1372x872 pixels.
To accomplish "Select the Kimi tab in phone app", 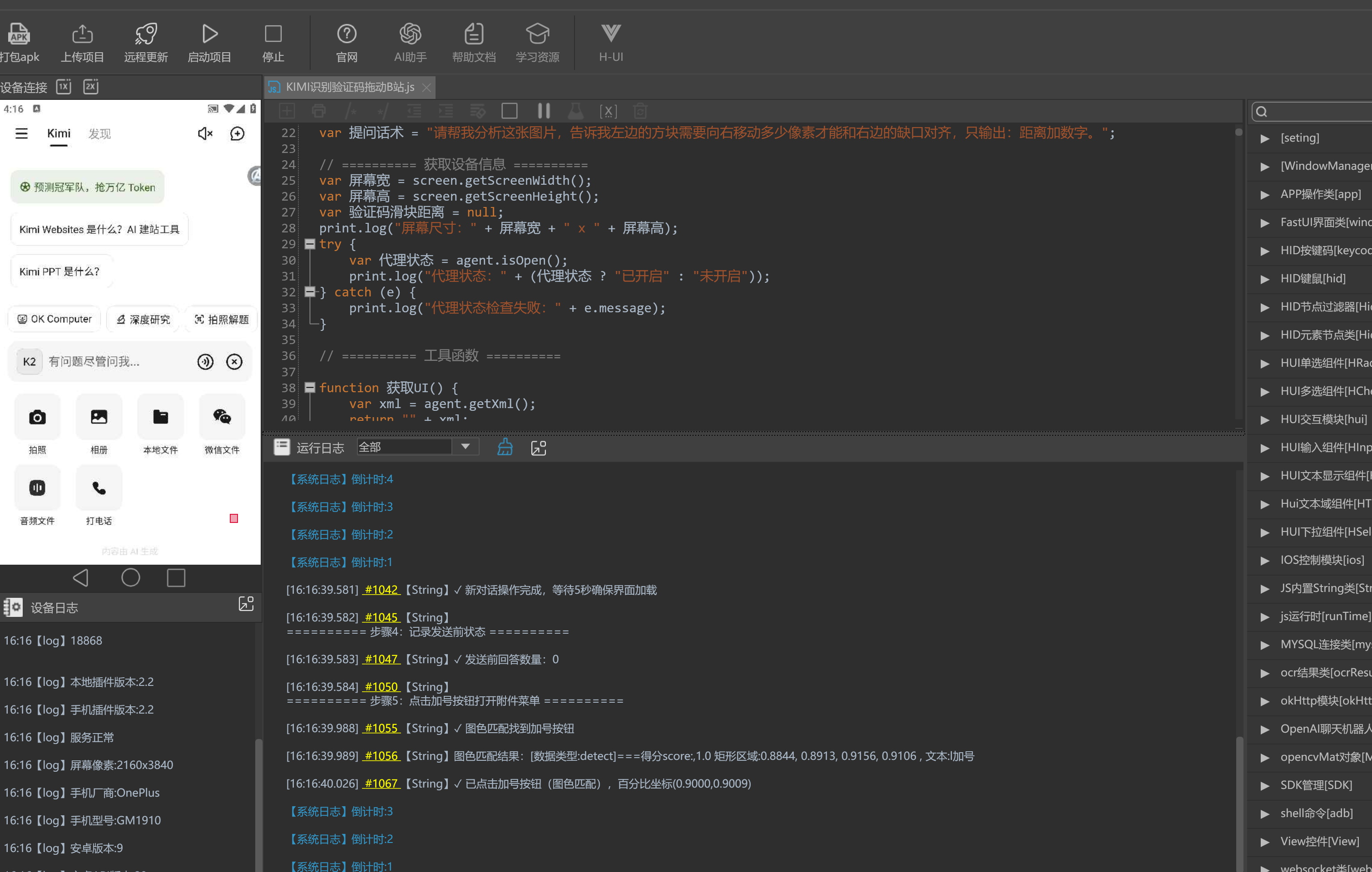I will tap(59, 133).
